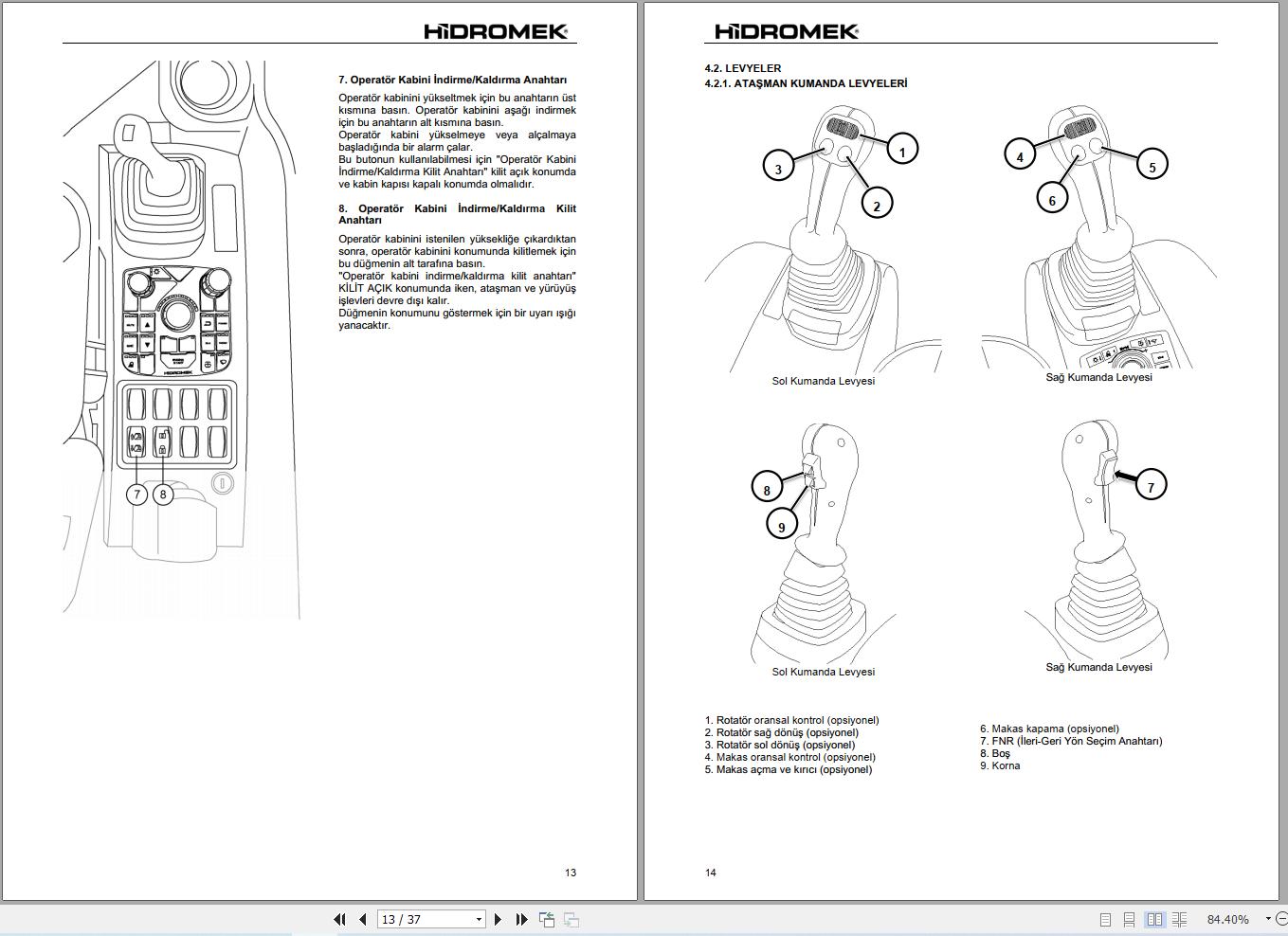The image size is (1288, 936).
Task: Click legend line '2. Rotatör sağ dönüş (opsiyonel)'
Action: (781, 732)
